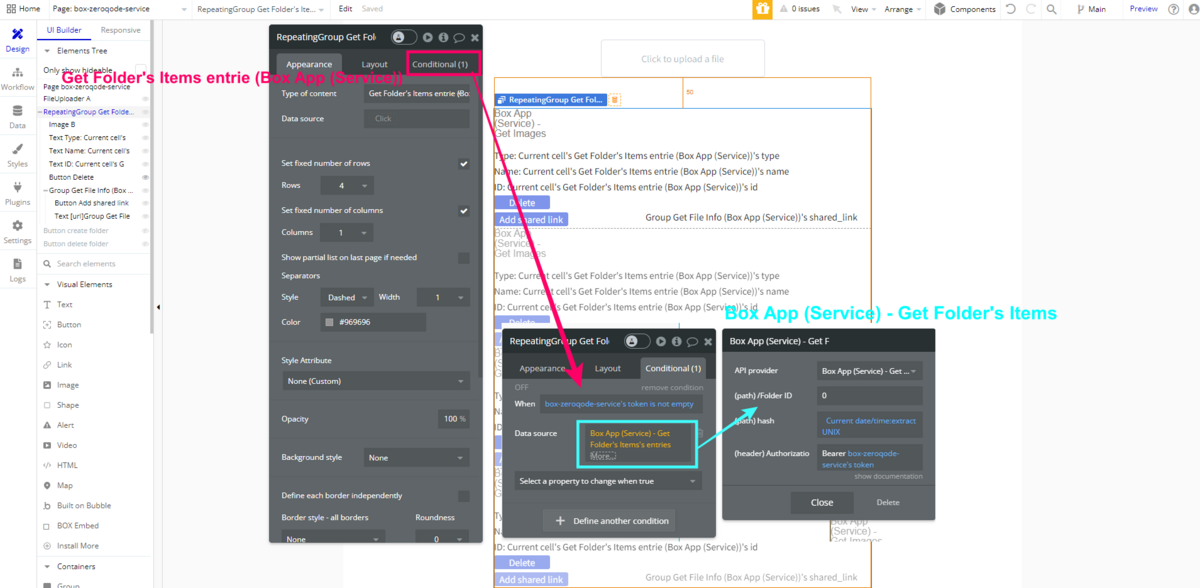Open the API provider dropdown
The width and height of the screenshot is (1200, 588).
pos(869,371)
